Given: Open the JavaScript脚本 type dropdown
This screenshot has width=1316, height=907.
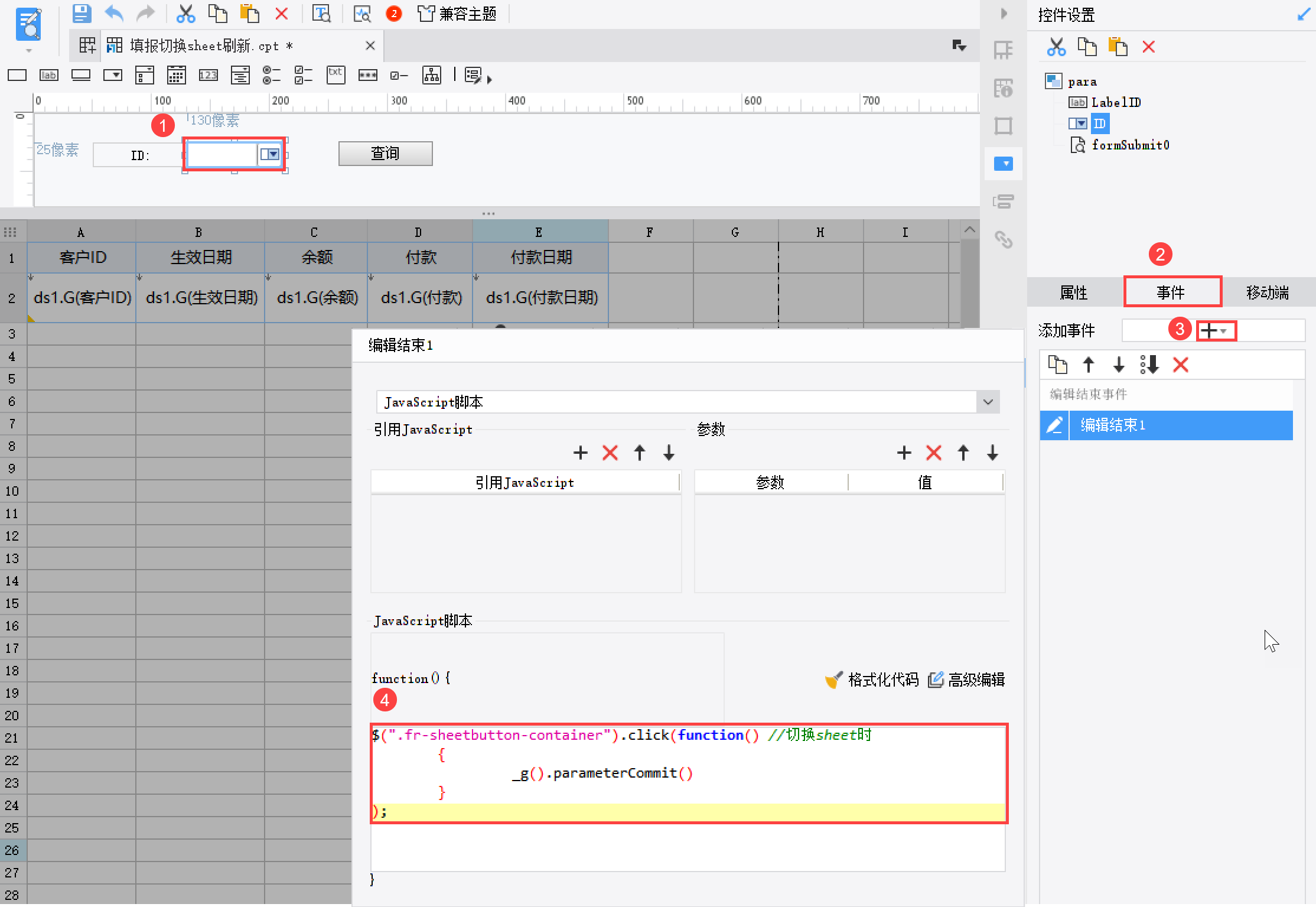Looking at the screenshot, I should coord(988,402).
